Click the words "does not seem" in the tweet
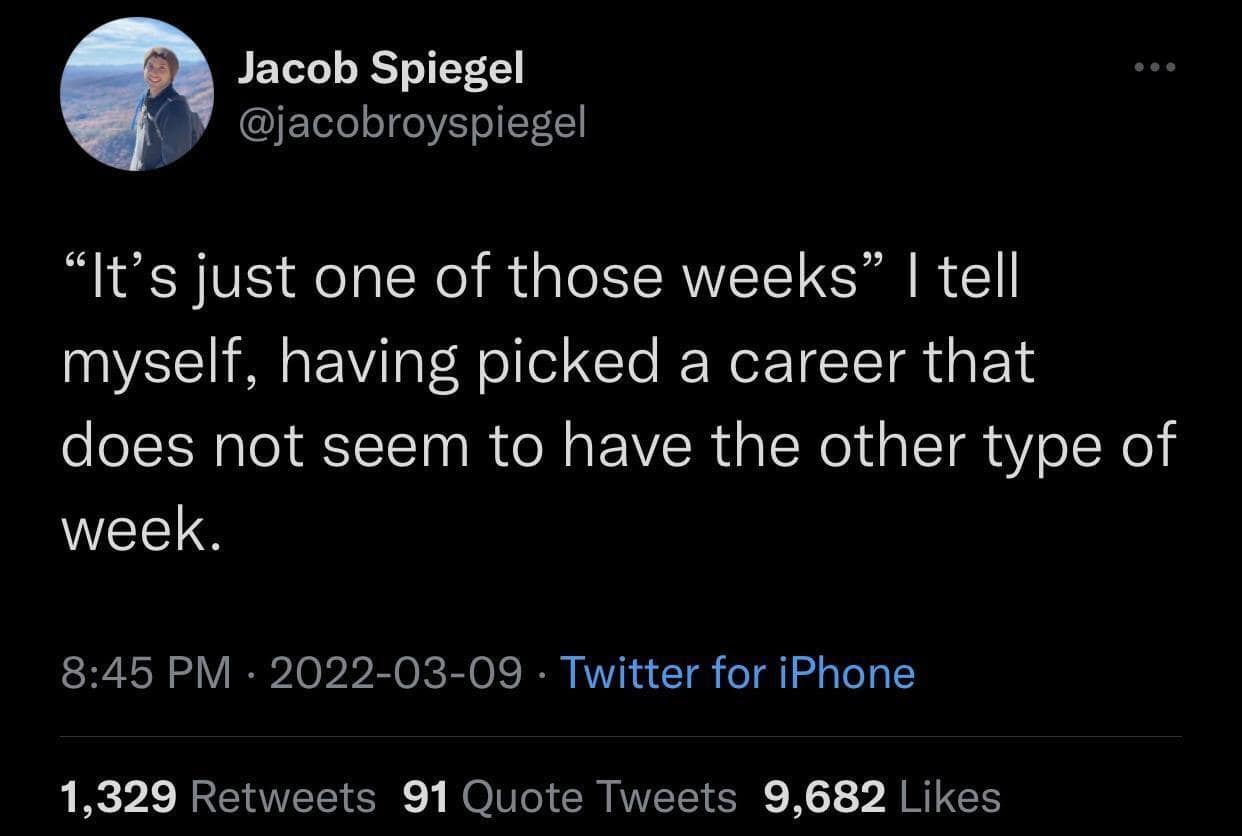 [264, 446]
